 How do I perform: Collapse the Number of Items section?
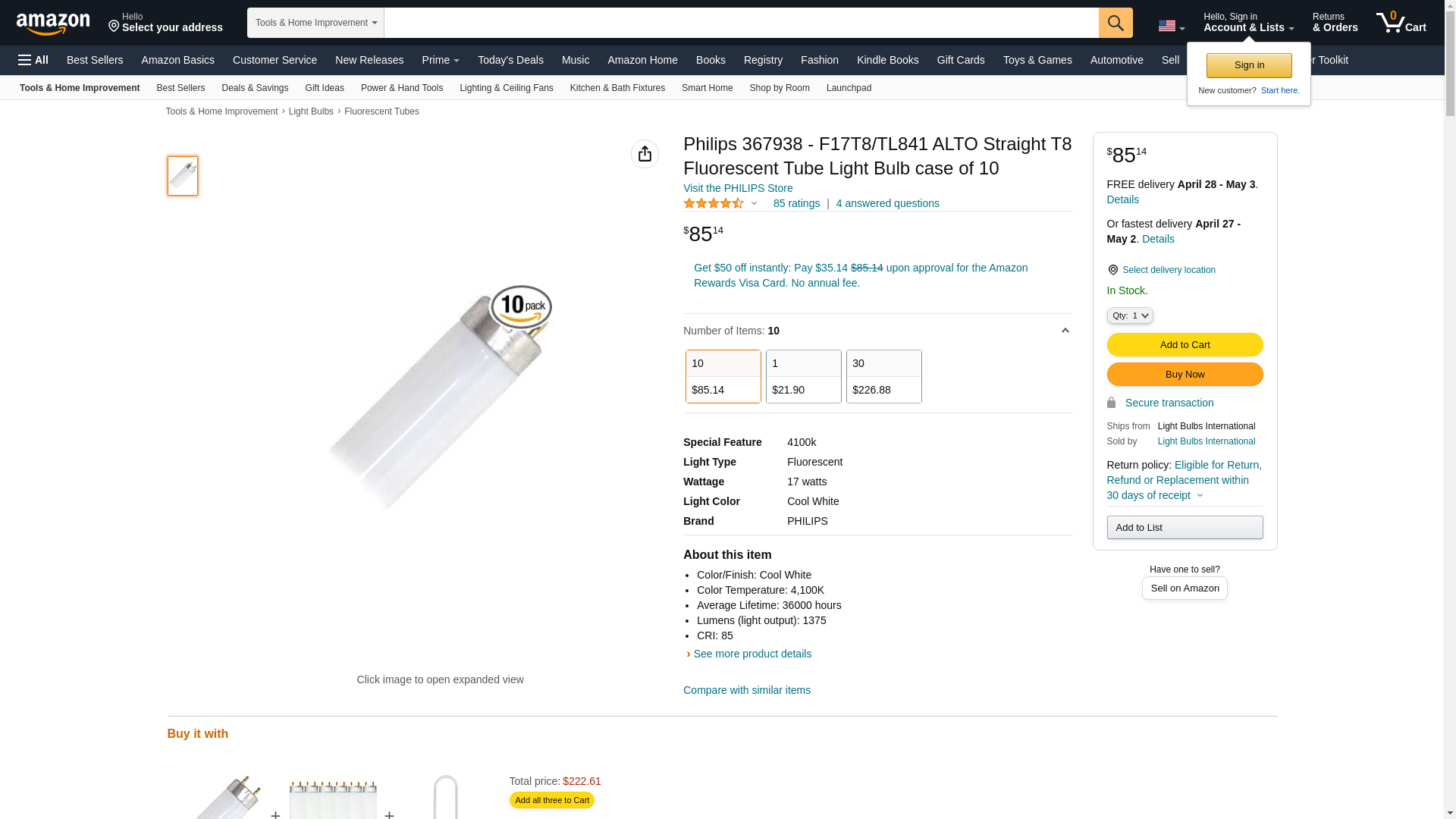(1065, 331)
